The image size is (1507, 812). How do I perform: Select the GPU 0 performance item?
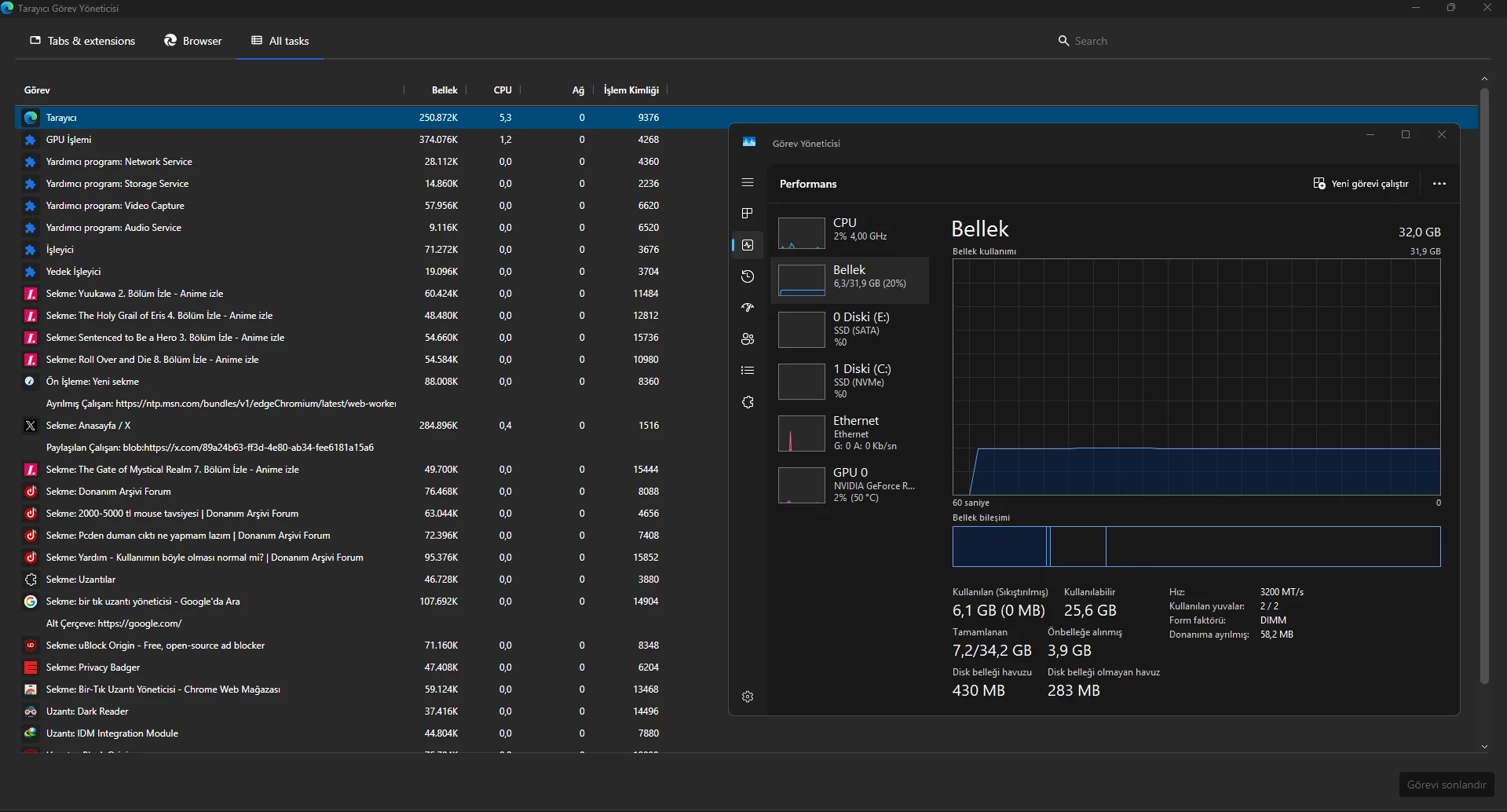(849, 485)
